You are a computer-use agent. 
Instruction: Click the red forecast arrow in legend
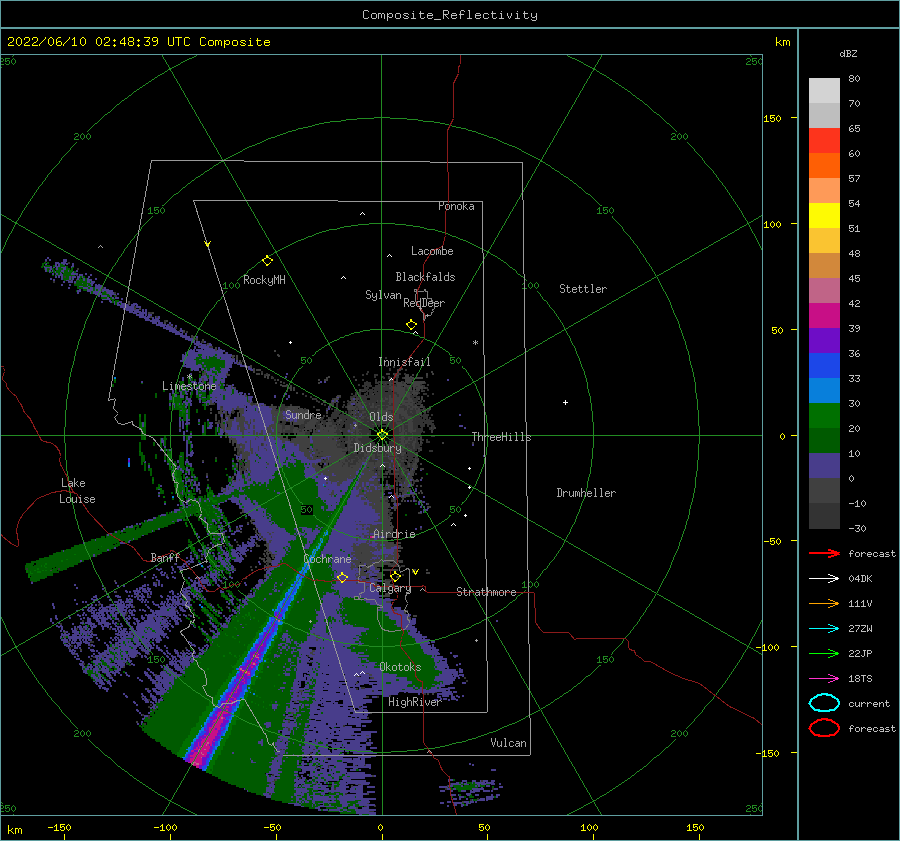point(824,553)
